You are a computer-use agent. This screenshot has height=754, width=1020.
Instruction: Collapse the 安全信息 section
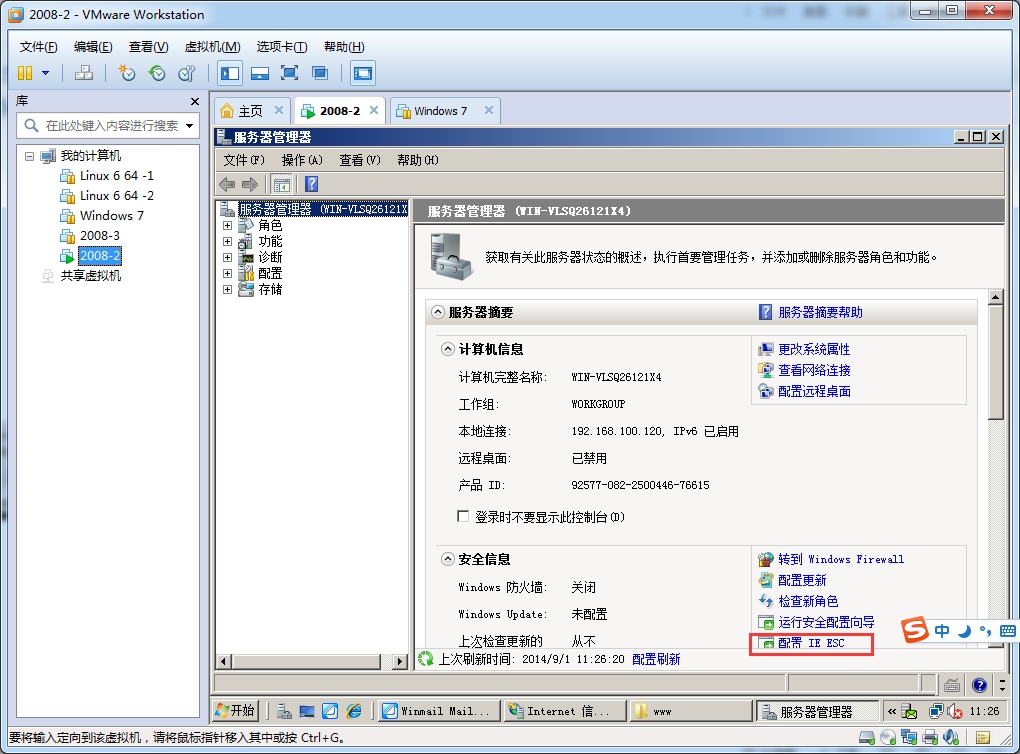448,559
